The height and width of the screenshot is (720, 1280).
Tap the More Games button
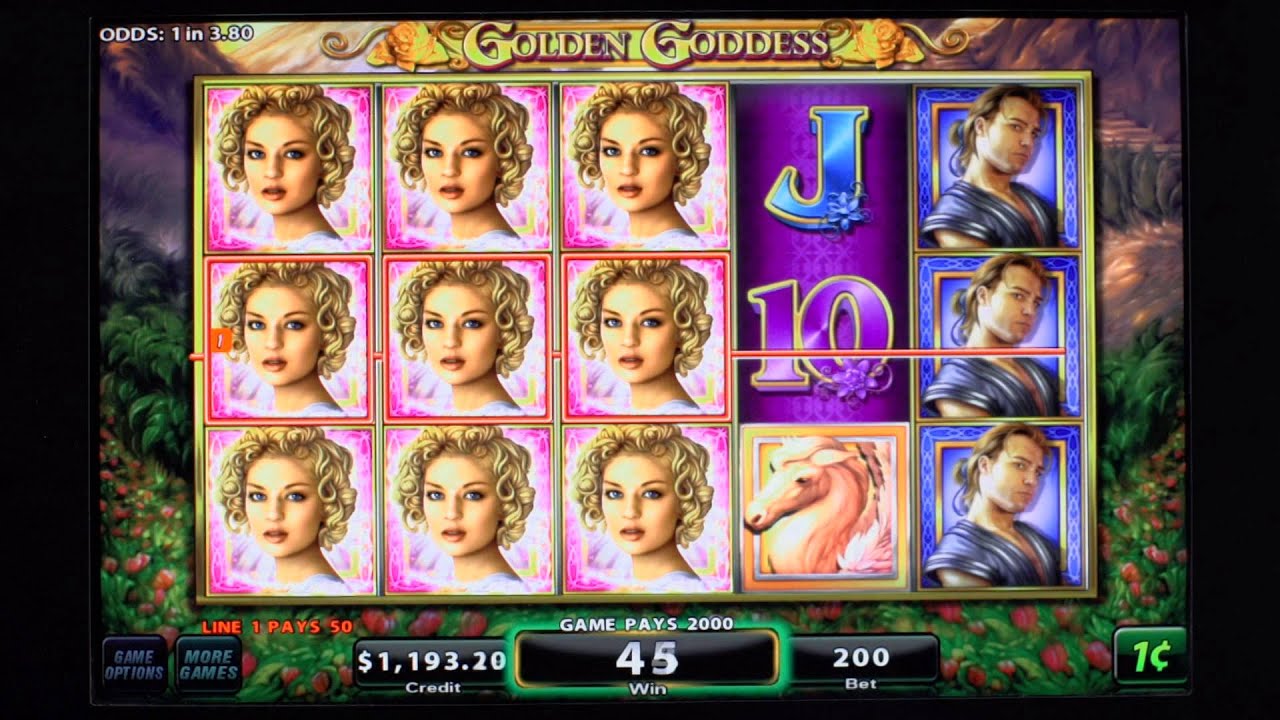point(208,665)
